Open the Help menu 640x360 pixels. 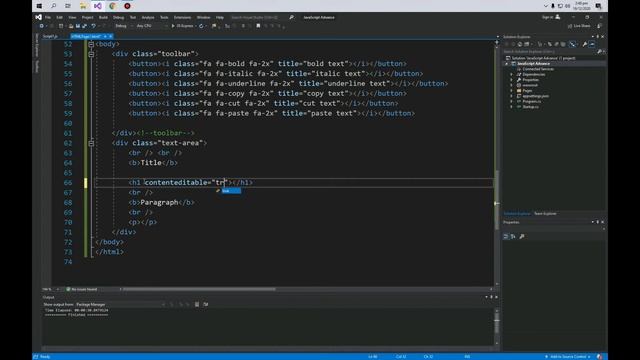(220, 18)
